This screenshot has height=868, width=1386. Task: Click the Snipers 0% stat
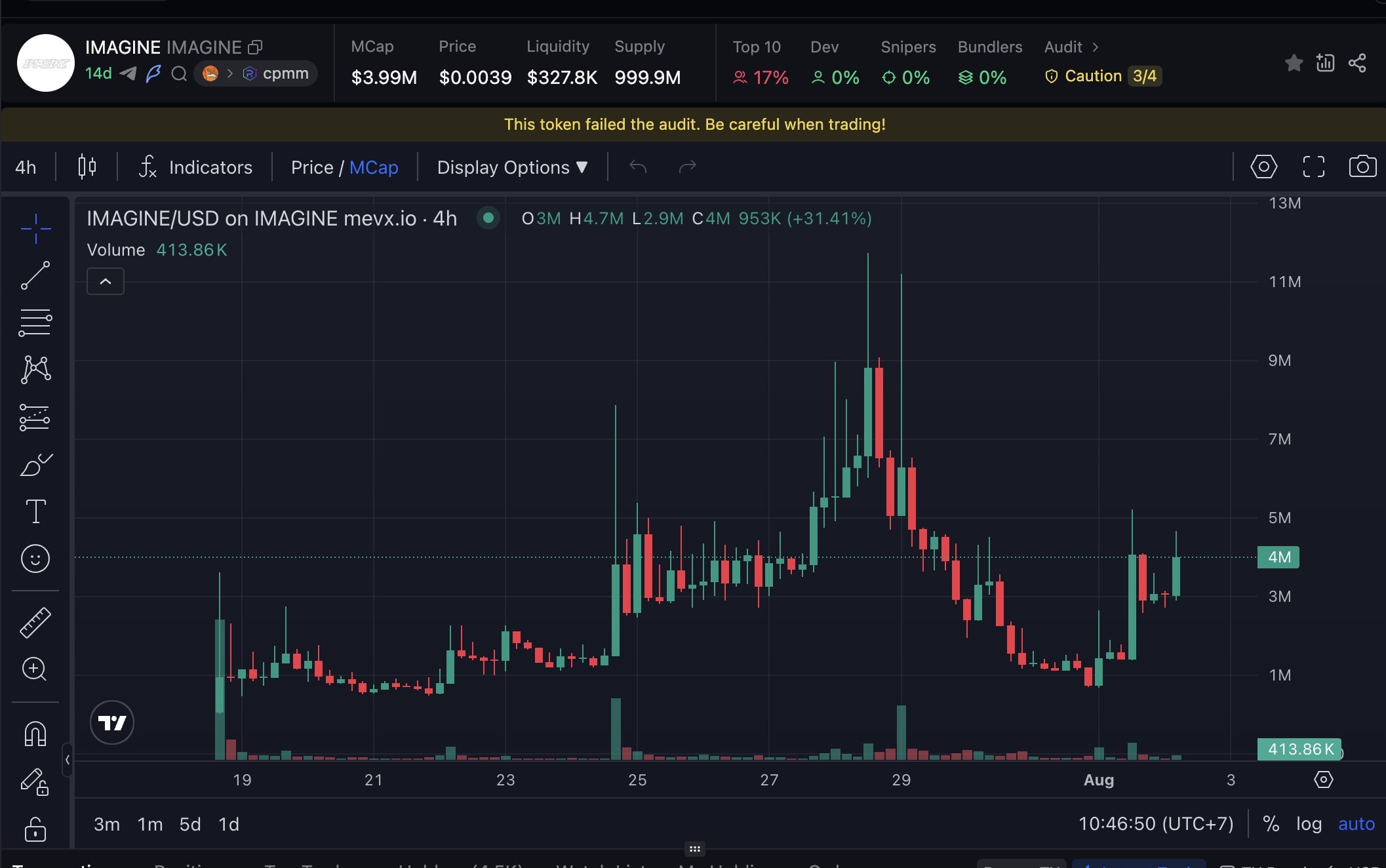908,63
